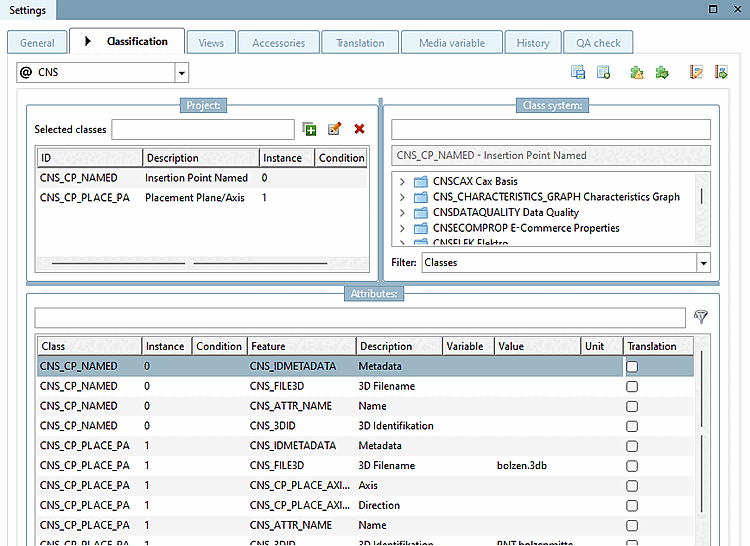The image size is (750, 546).
Task: Open the QA check tab
Action: click(x=598, y=43)
